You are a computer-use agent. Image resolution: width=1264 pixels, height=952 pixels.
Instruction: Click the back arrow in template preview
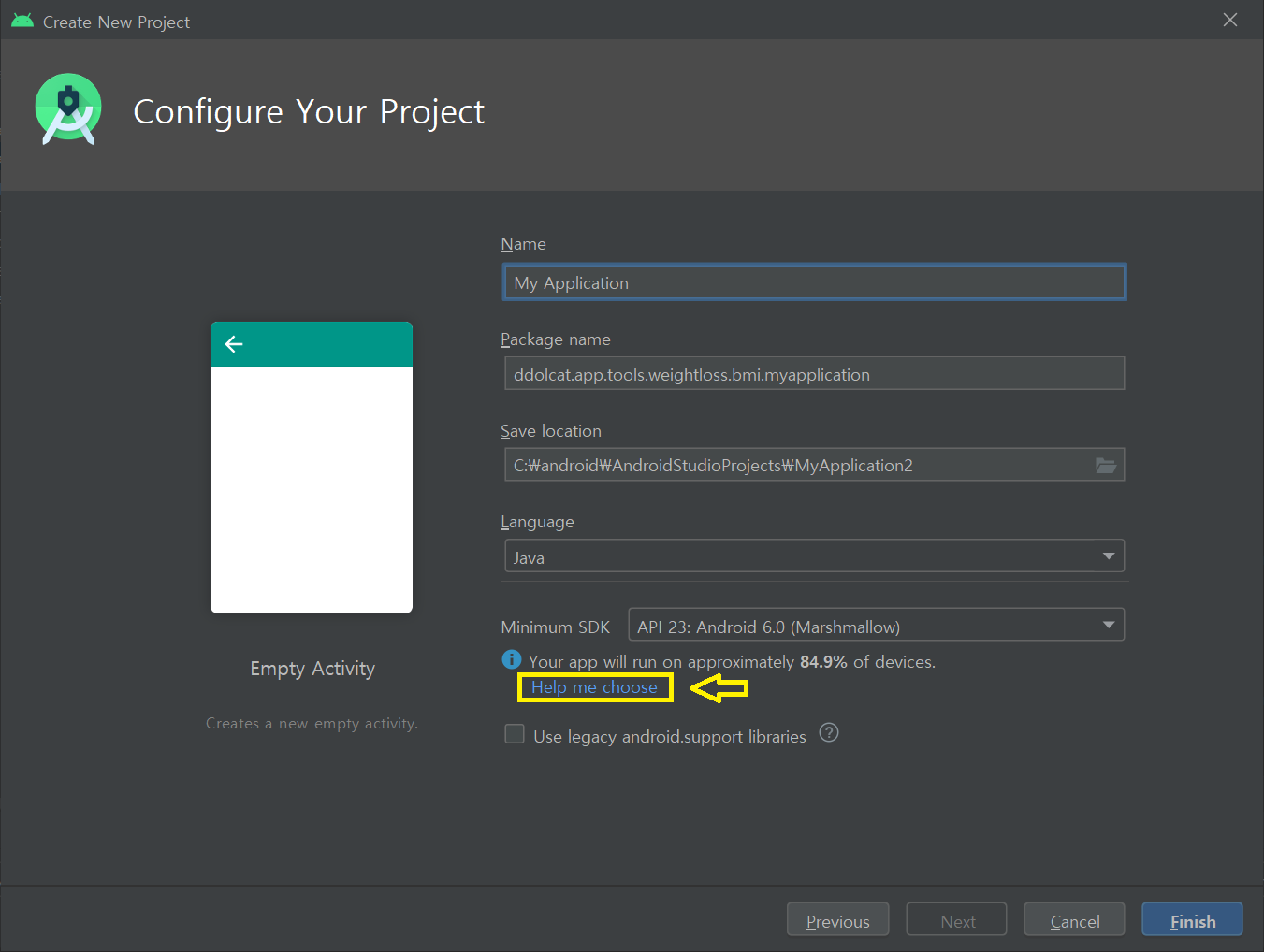(234, 344)
